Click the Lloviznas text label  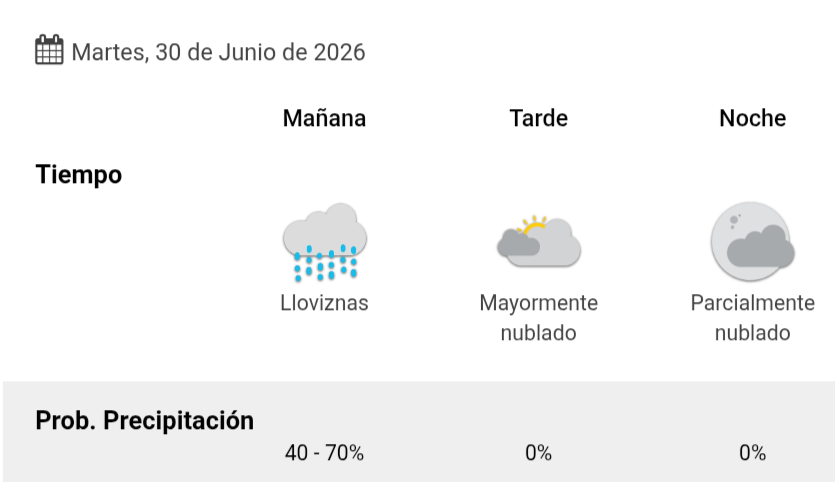[324, 303]
